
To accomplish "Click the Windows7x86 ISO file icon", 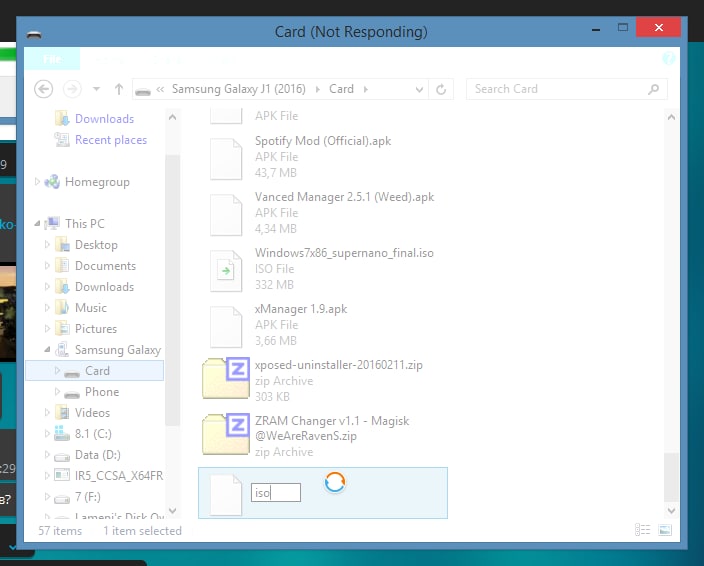I will pyautogui.click(x=226, y=271).
